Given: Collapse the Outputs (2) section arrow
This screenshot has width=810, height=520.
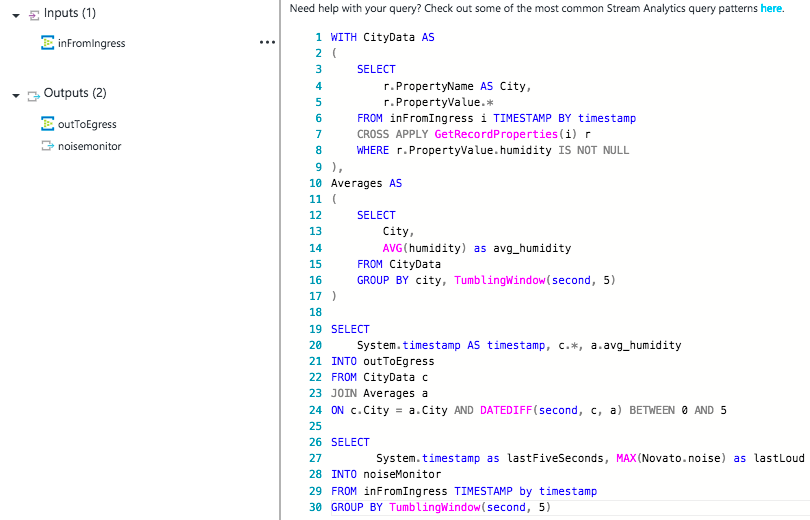Looking at the screenshot, I should 16,96.
